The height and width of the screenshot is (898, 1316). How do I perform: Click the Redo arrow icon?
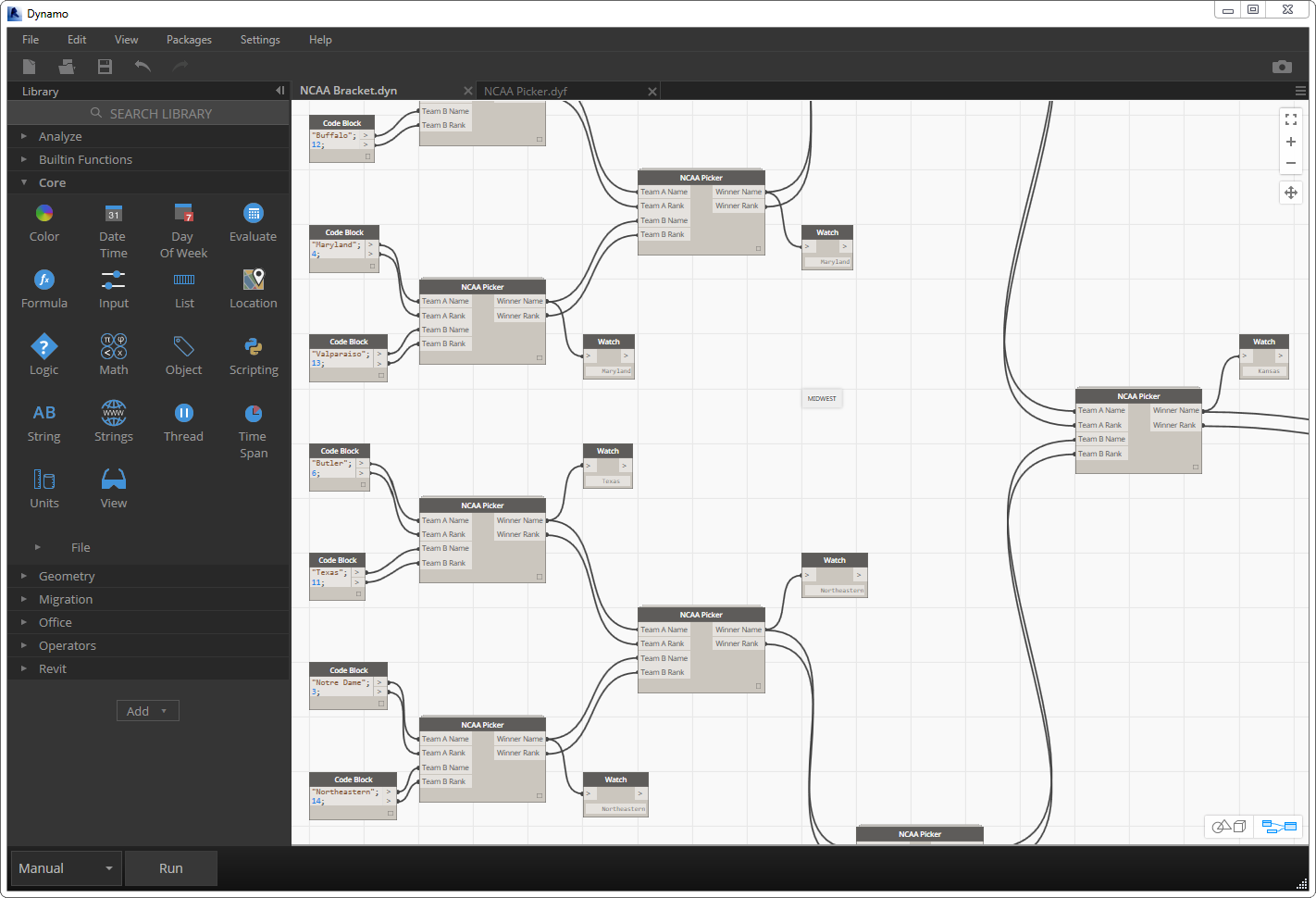[180, 66]
